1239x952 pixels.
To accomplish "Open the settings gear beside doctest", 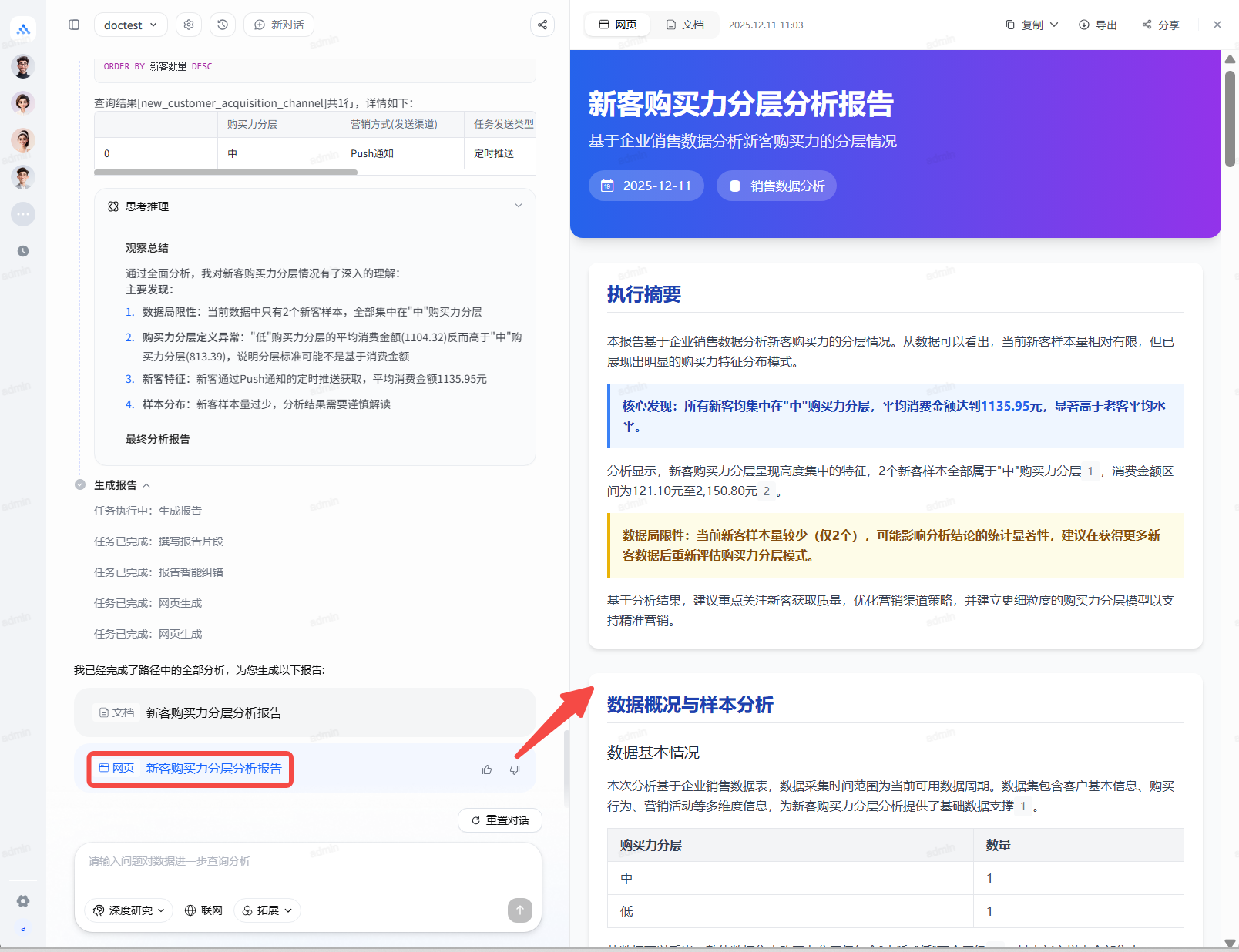I will click(x=189, y=25).
